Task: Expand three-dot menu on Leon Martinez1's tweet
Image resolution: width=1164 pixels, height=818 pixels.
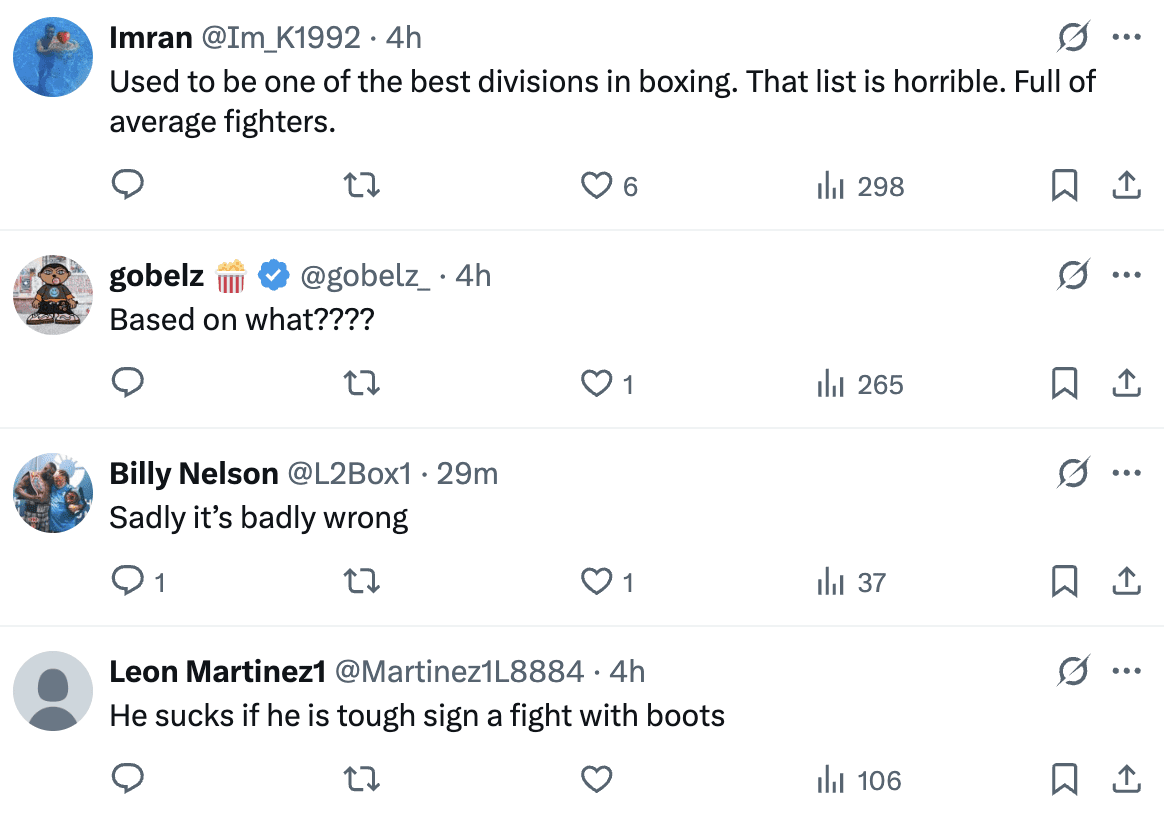Action: [x=1126, y=671]
